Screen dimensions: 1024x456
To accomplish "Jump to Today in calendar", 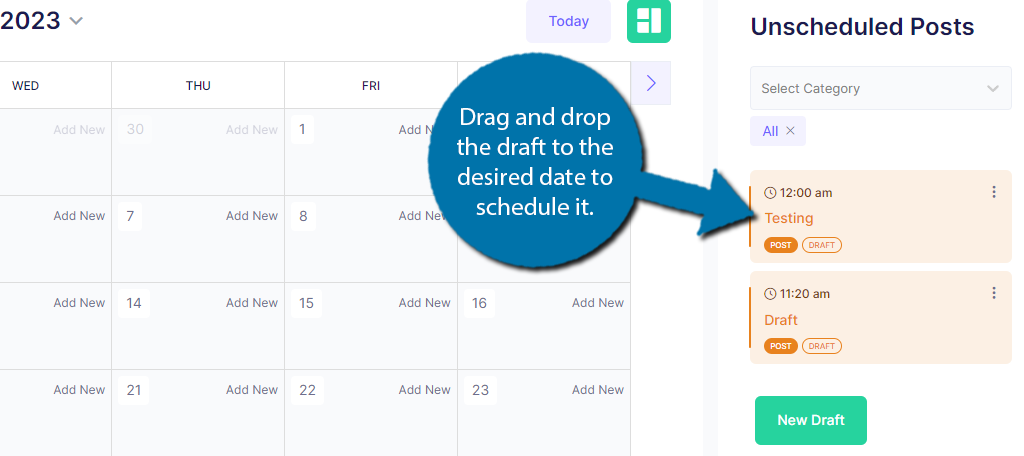I will tap(568, 21).
